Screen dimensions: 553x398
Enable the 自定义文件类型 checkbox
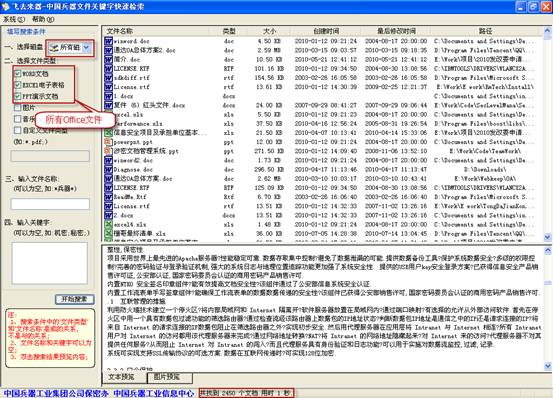(17, 130)
